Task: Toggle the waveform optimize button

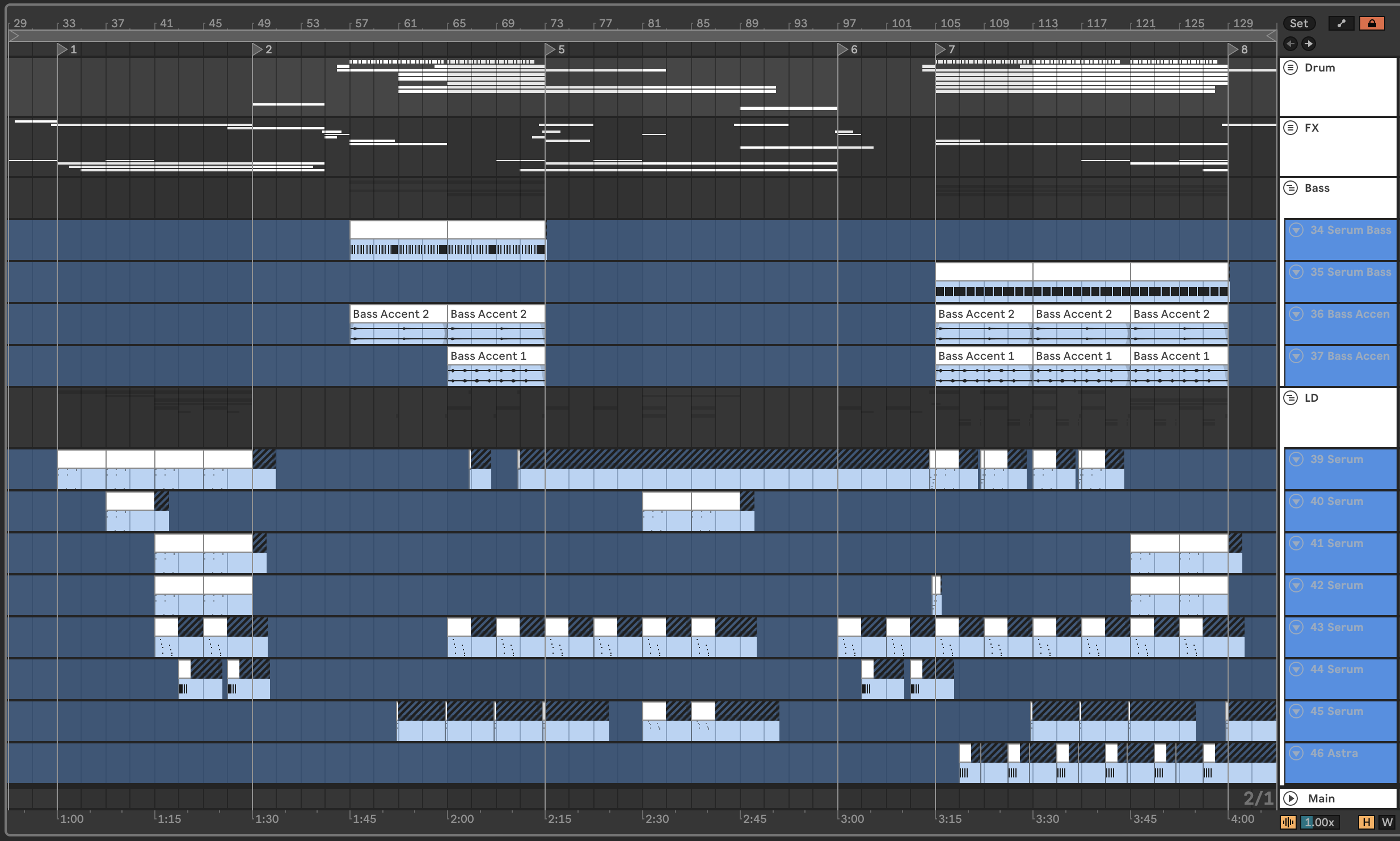Action: pos(1288,822)
